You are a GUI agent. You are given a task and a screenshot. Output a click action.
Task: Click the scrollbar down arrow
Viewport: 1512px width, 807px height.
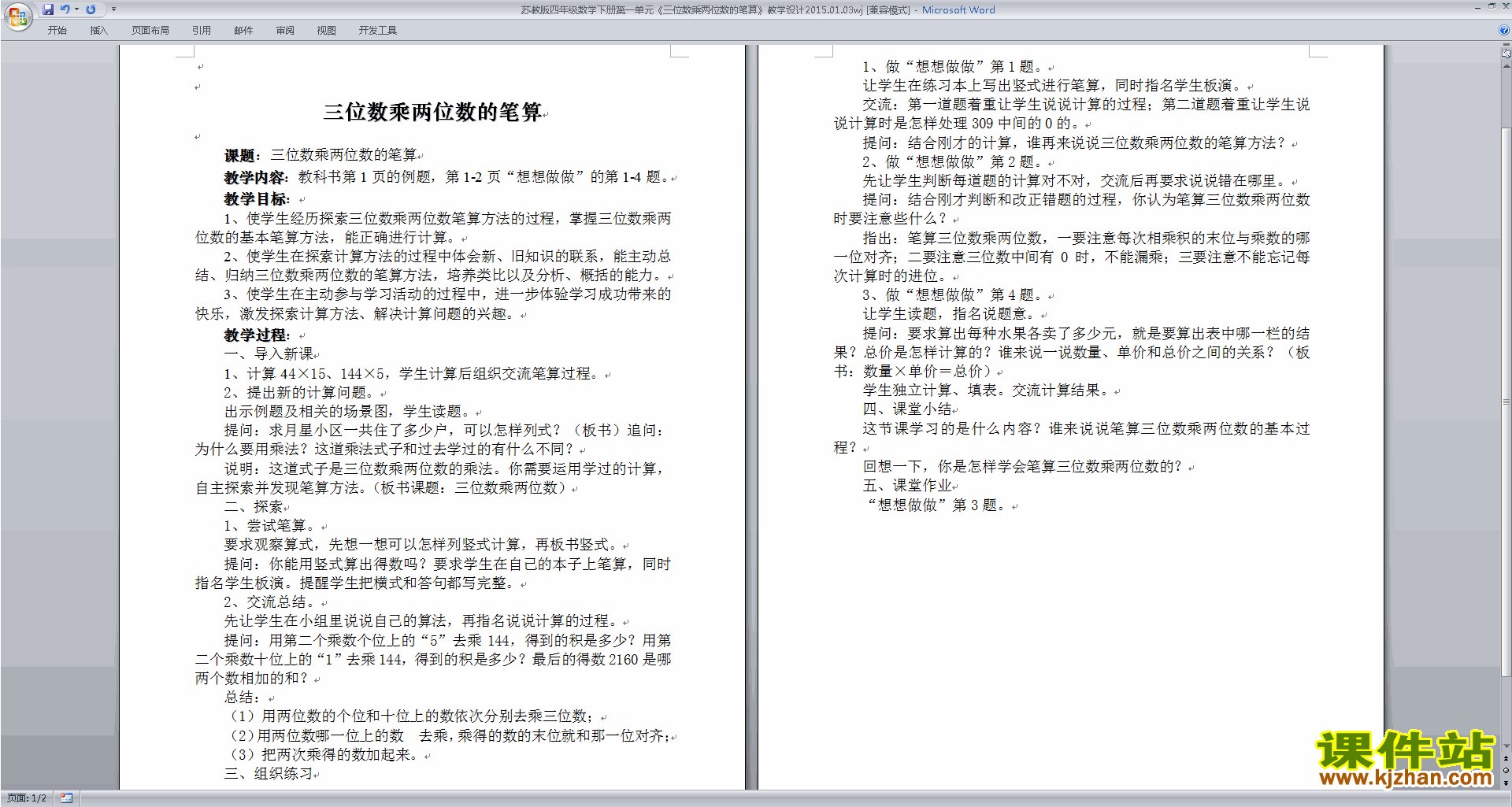pos(1506,746)
